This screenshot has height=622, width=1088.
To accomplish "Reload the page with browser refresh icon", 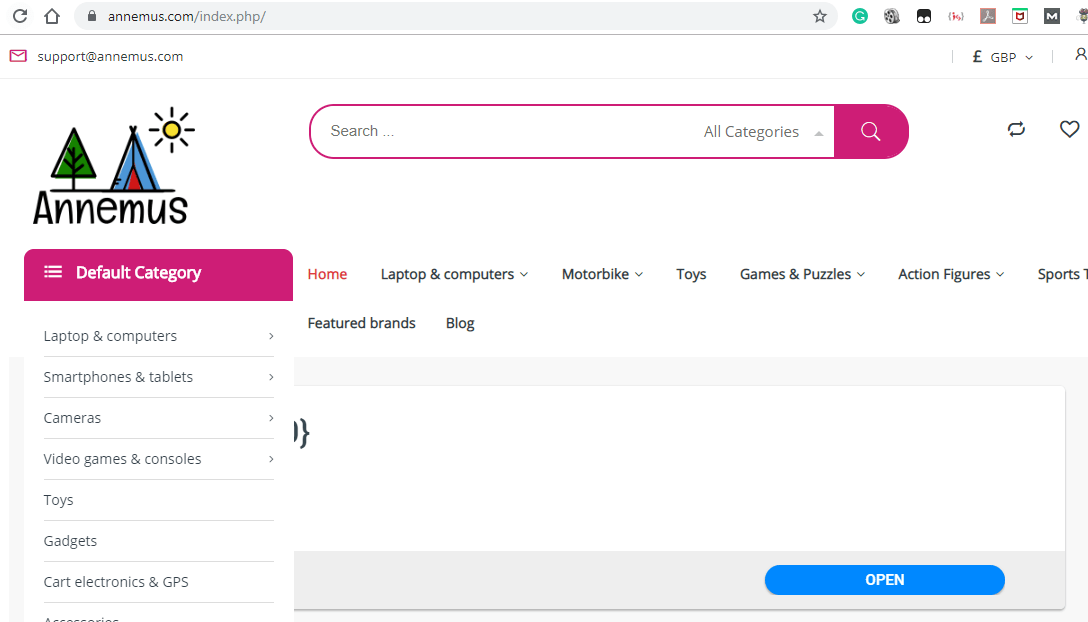I will [20, 16].
